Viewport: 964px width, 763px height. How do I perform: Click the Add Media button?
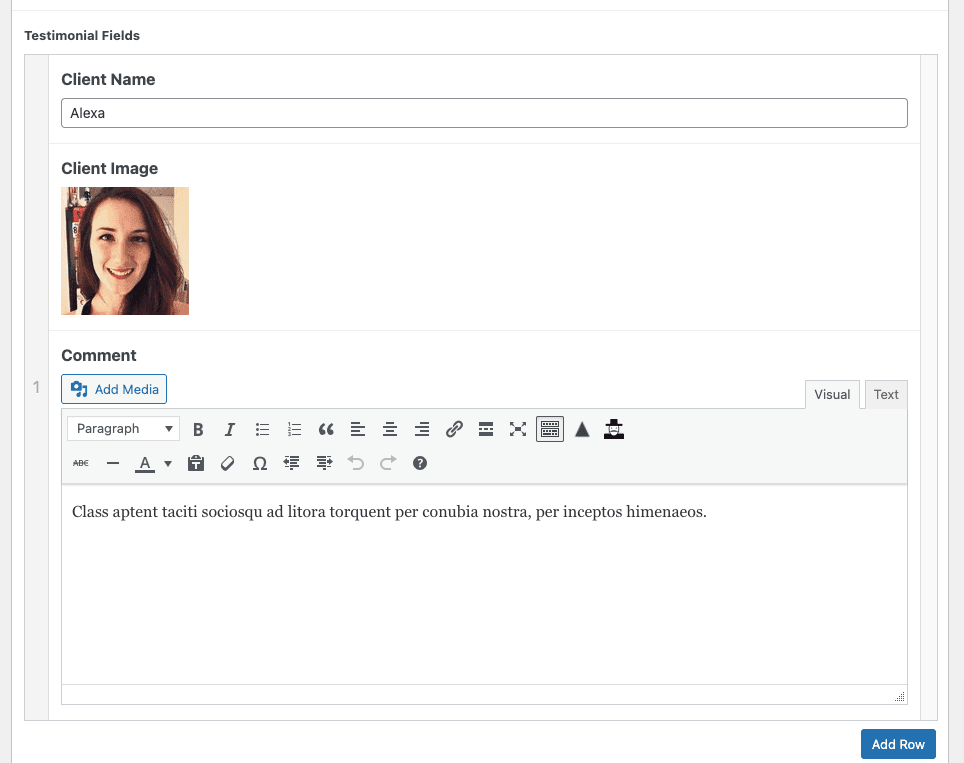114,389
